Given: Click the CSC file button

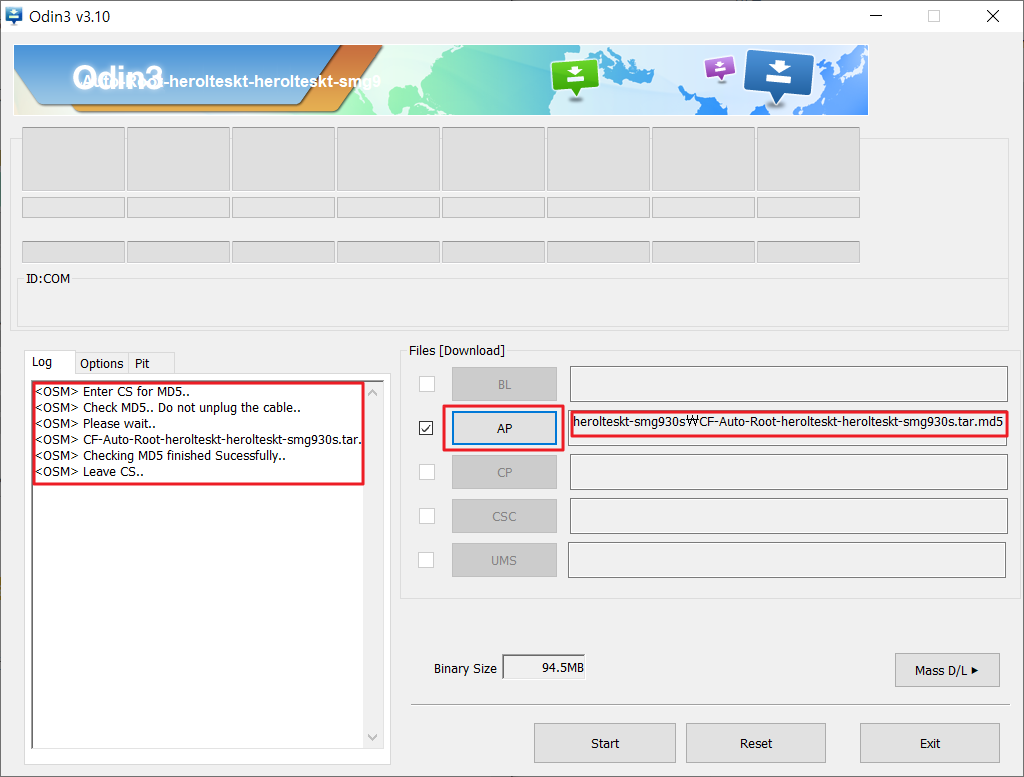Looking at the screenshot, I should (x=504, y=516).
